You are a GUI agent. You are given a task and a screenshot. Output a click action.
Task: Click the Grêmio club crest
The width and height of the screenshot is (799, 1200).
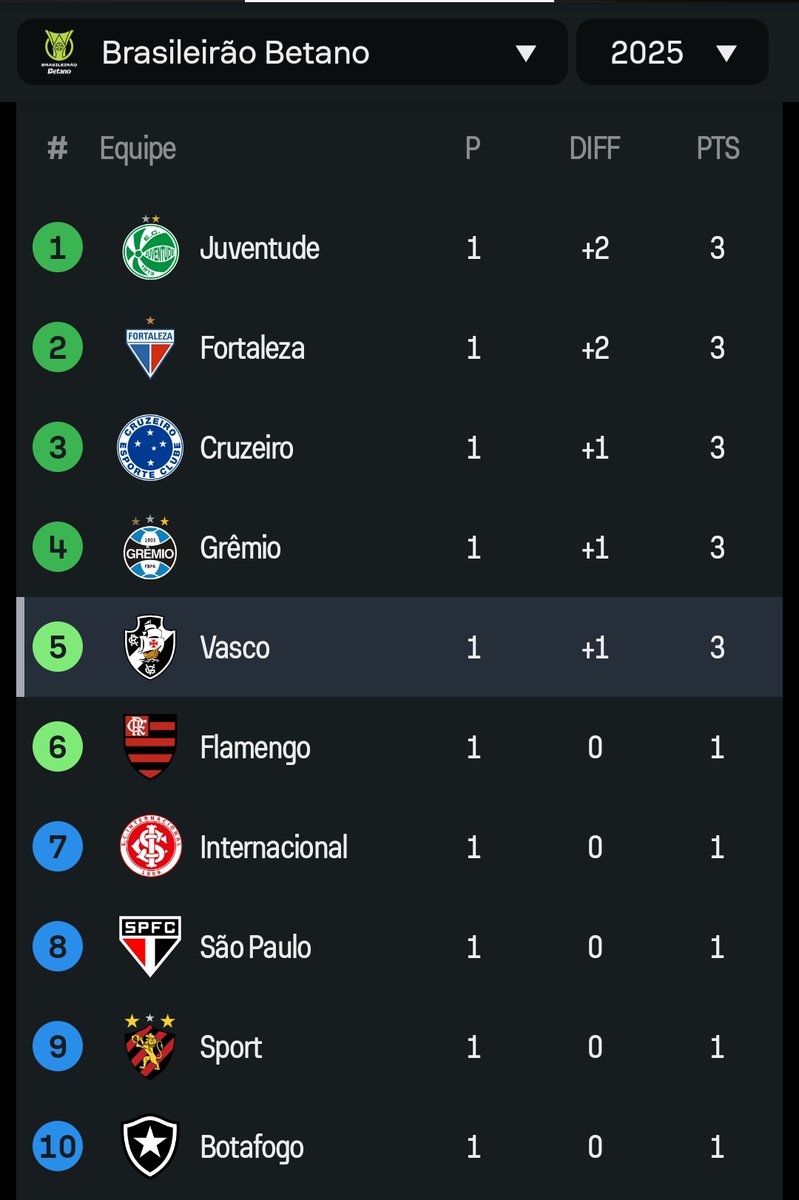(x=150, y=548)
